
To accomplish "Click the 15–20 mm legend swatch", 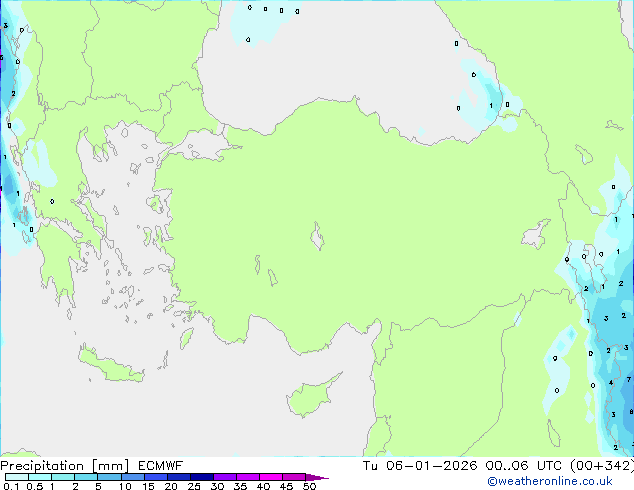I will pyautogui.click(x=155, y=477).
